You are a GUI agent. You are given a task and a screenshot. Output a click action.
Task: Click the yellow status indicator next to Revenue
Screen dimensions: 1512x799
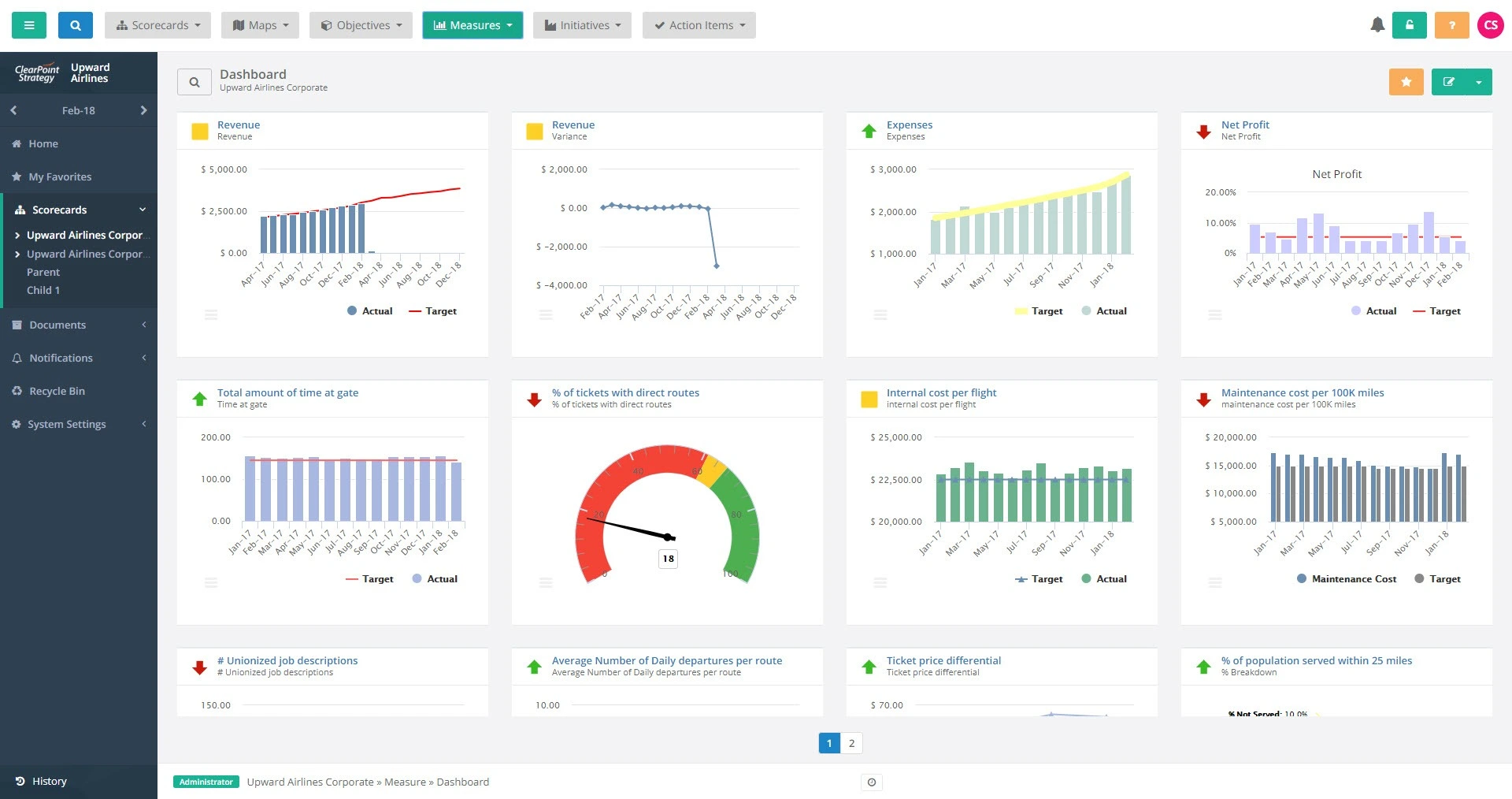[199, 131]
